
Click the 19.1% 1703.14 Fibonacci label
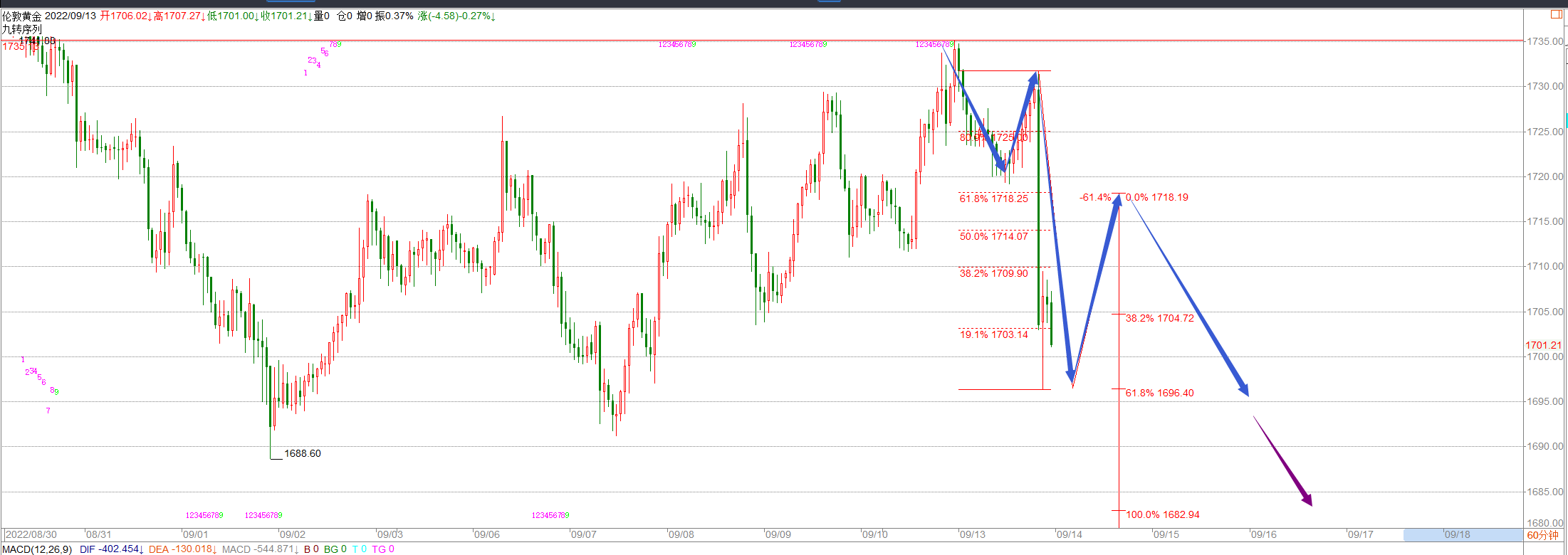tap(994, 334)
